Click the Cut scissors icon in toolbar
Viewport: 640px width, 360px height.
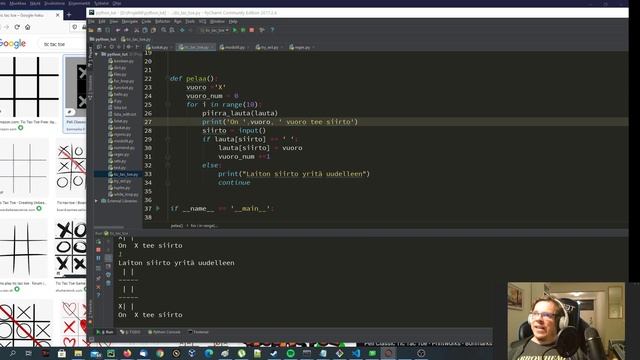(137, 30)
